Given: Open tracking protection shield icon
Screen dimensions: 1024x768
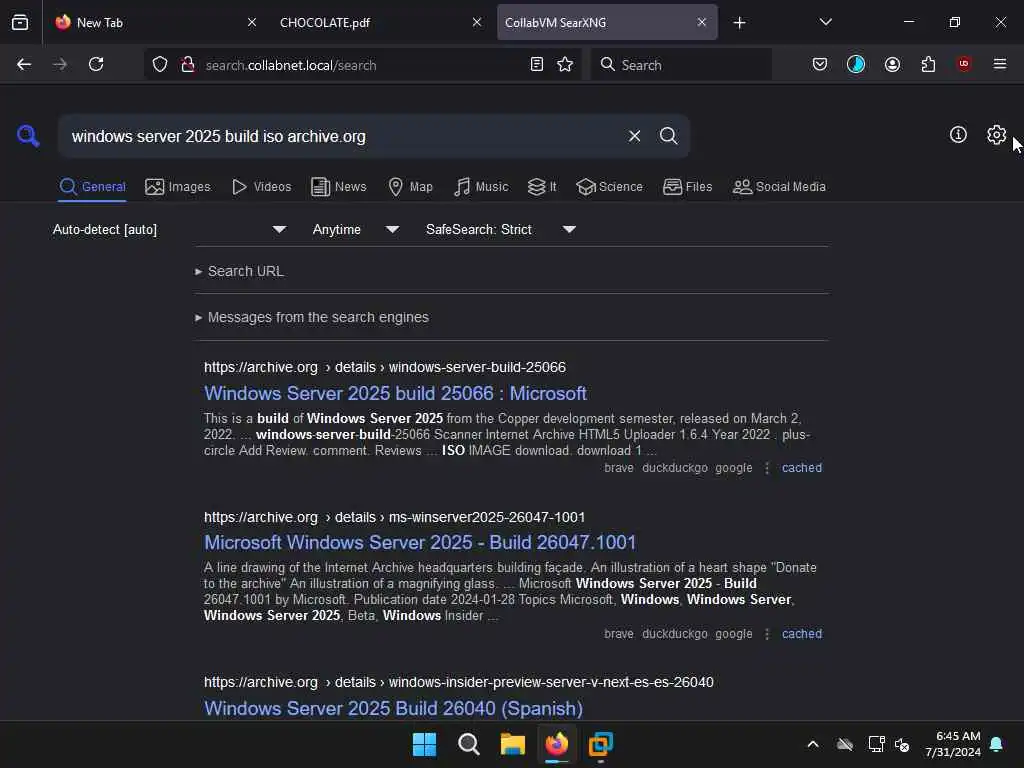Looking at the screenshot, I should 160,64.
